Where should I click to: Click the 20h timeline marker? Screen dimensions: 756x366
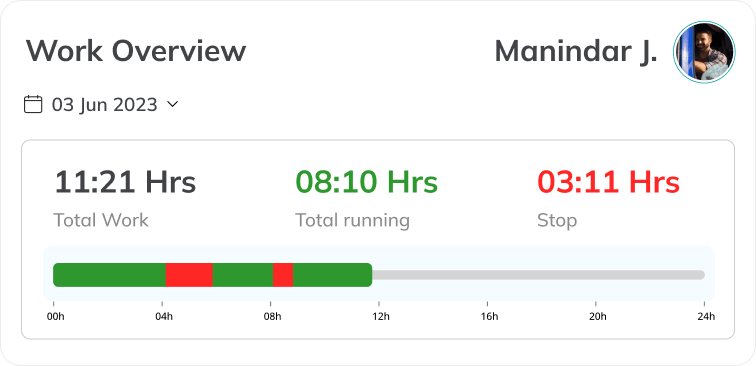pyautogui.click(x=598, y=317)
